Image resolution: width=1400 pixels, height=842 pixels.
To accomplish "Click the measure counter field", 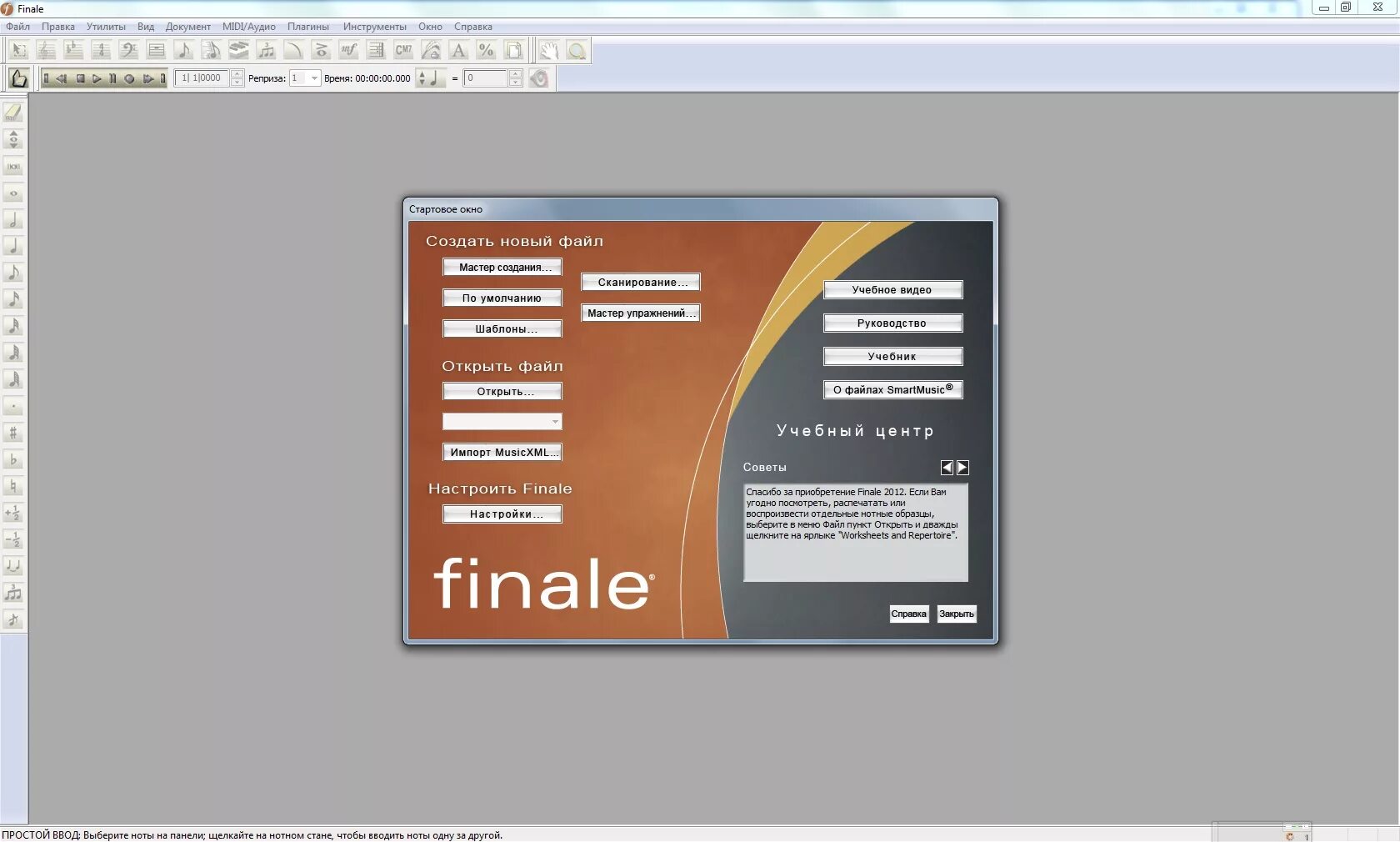I will (202, 78).
